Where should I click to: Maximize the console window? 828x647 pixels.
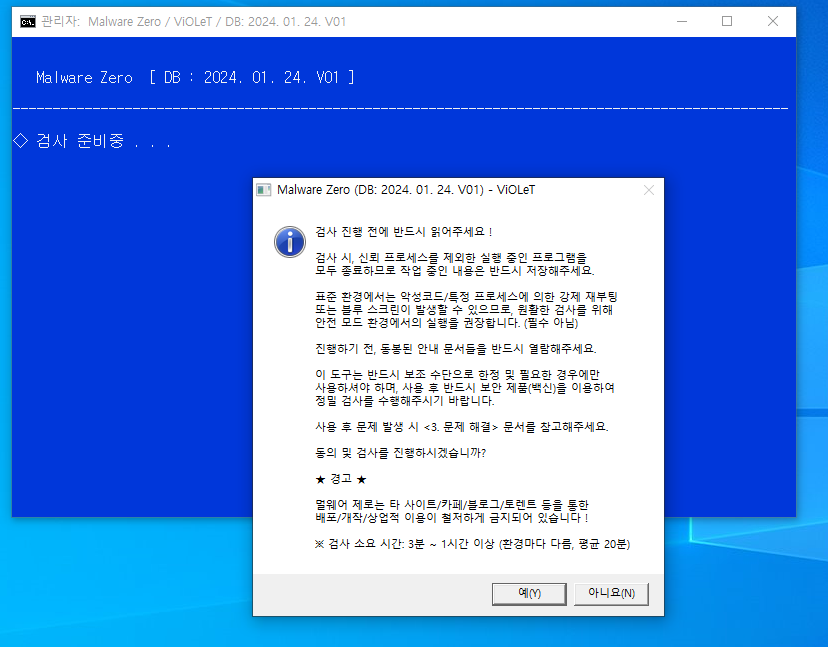[727, 21]
